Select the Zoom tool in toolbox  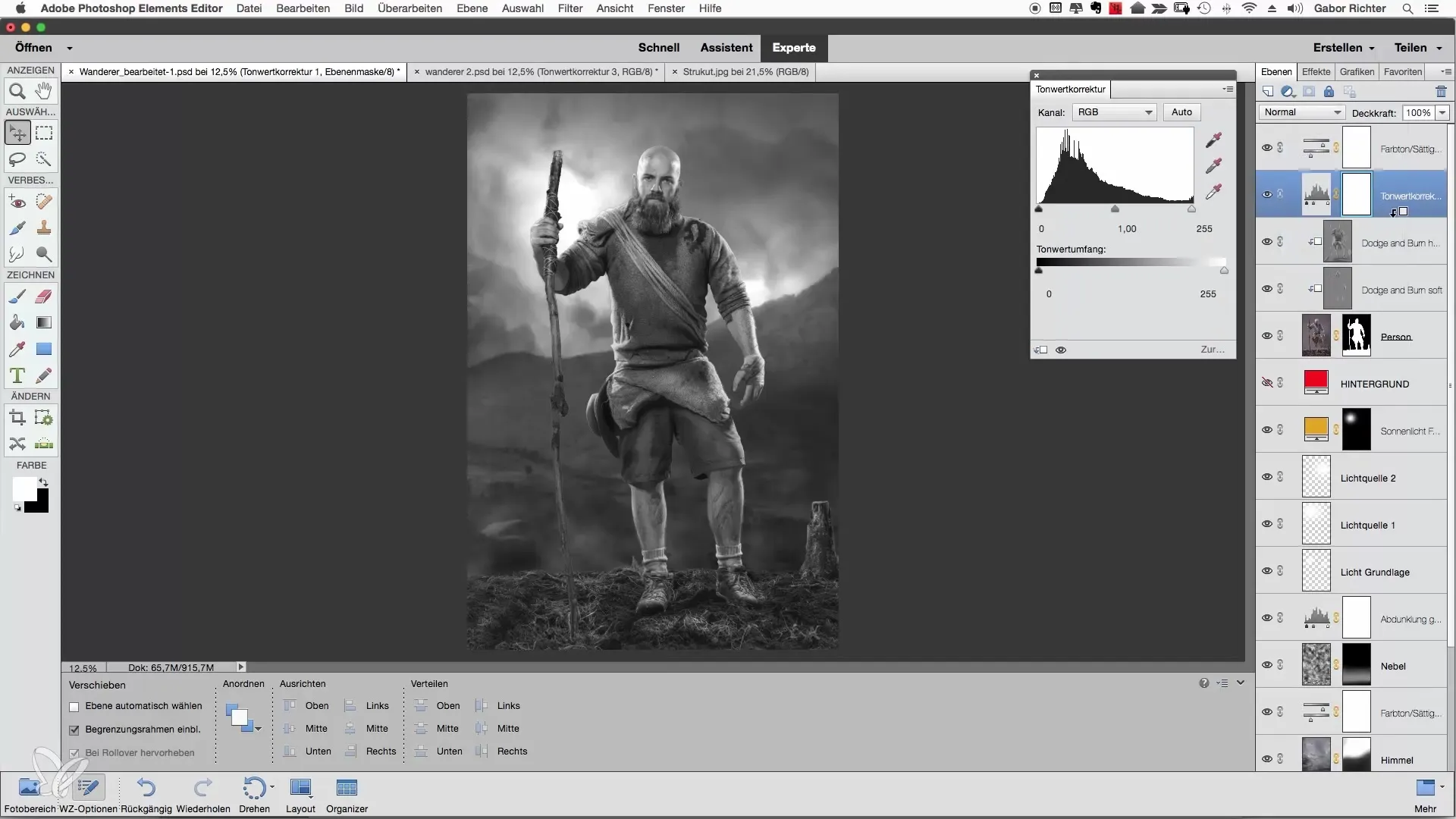[17, 92]
